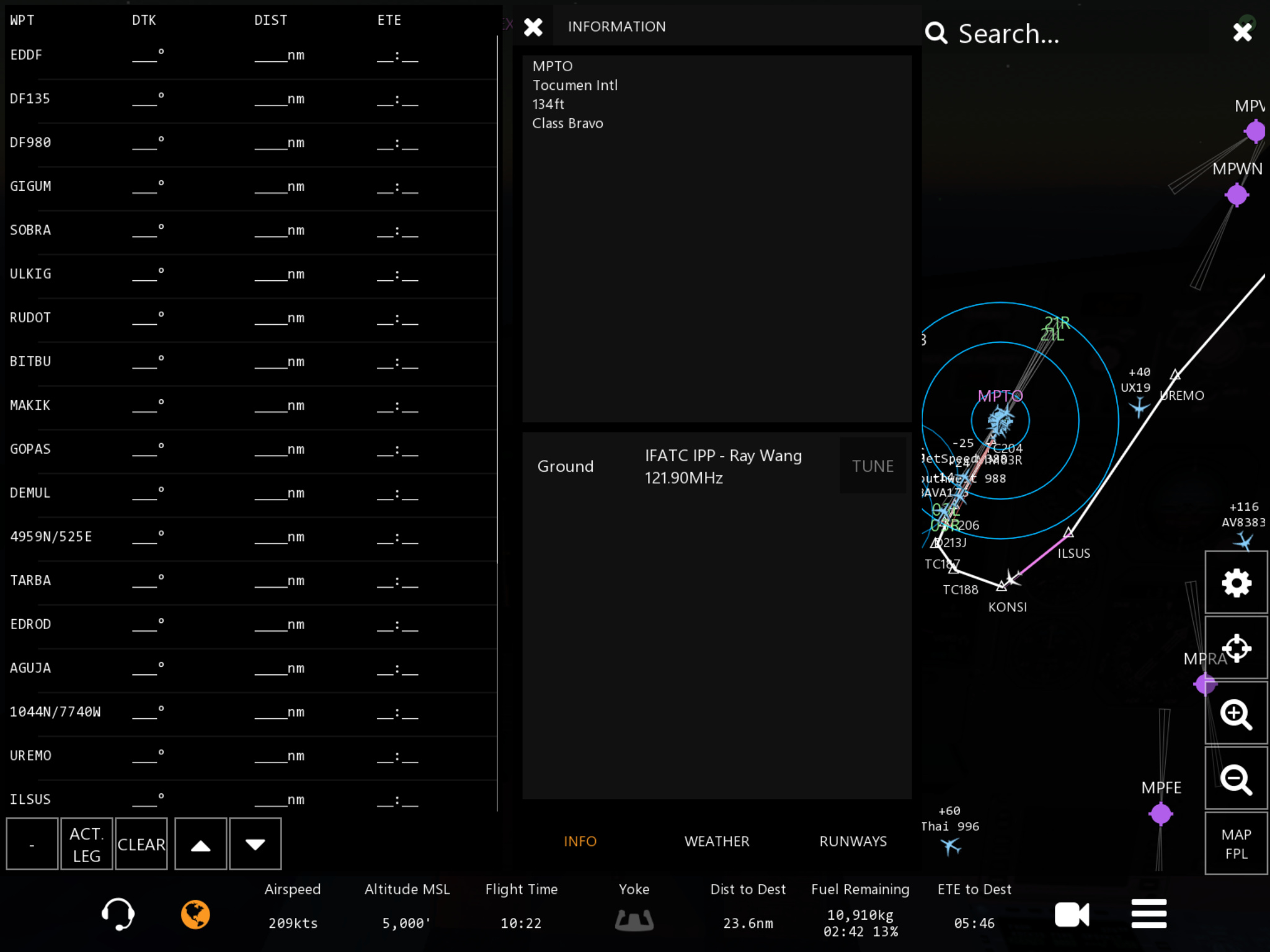The width and height of the screenshot is (1270, 952).
Task: Open the hamburger main menu
Action: pyautogui.click(x=1148, y=914)
